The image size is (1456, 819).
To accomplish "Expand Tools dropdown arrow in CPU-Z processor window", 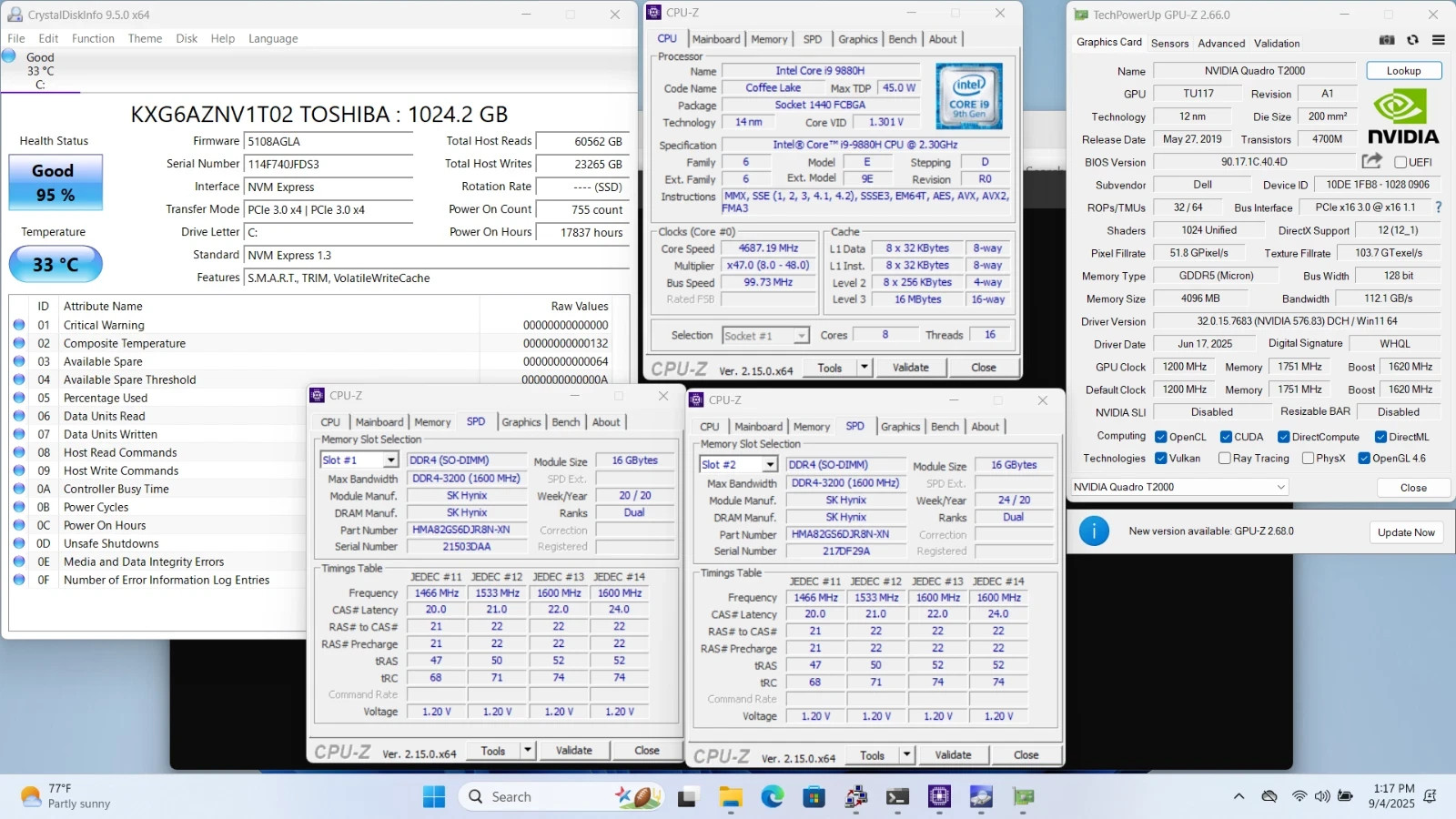I will (864, 368).
